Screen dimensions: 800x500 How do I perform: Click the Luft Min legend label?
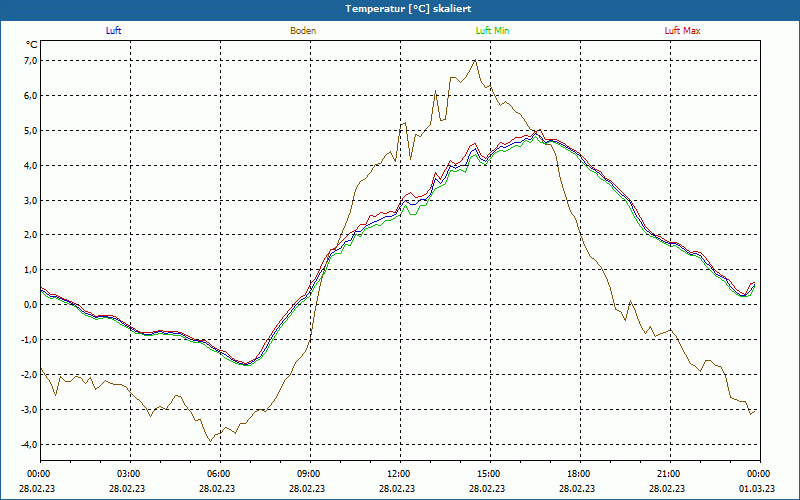[x=492, y=31]
